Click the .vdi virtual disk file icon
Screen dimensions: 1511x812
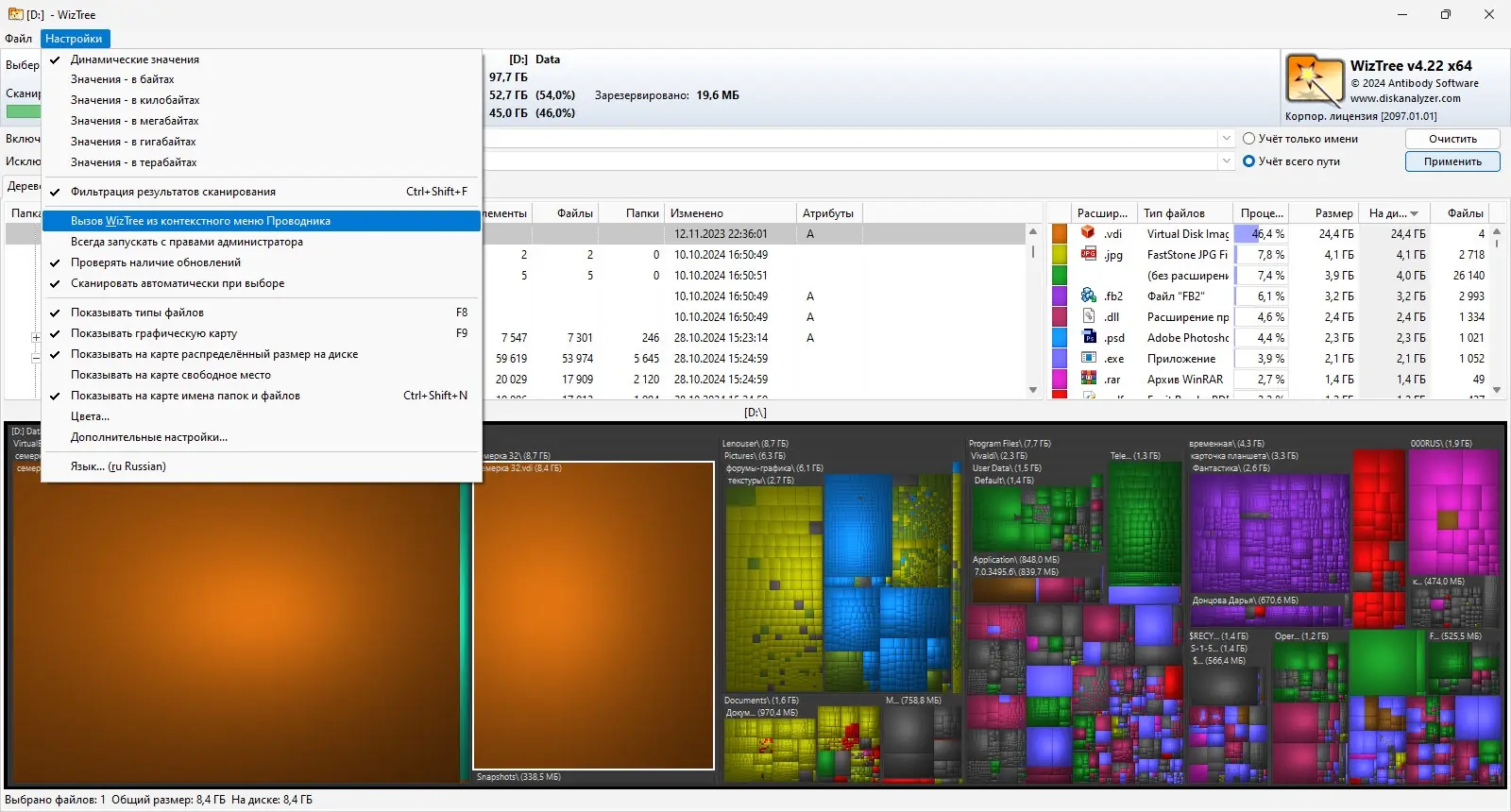click(x=1089, y=233)
